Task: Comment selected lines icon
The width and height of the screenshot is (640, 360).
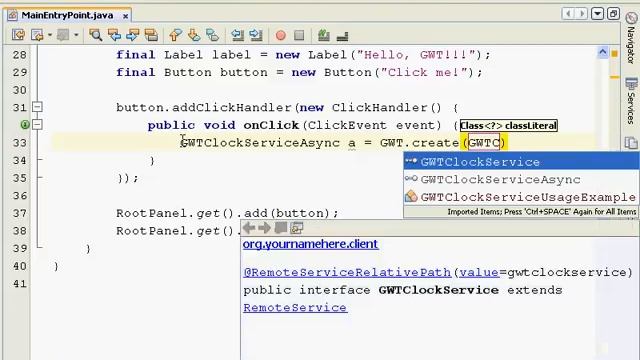Action: (x=324, y=36)
